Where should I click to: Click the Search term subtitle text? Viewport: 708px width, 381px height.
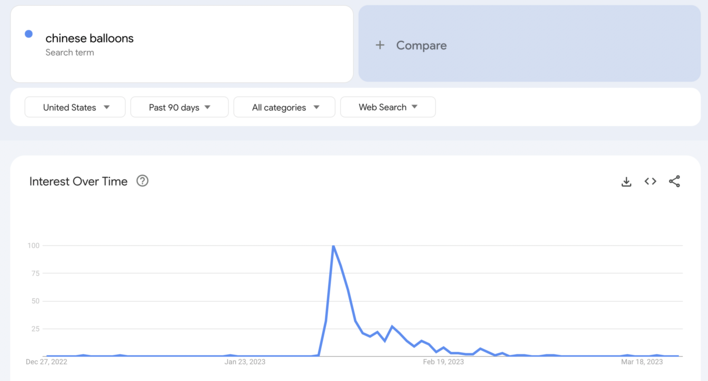[x=70, y=53]
